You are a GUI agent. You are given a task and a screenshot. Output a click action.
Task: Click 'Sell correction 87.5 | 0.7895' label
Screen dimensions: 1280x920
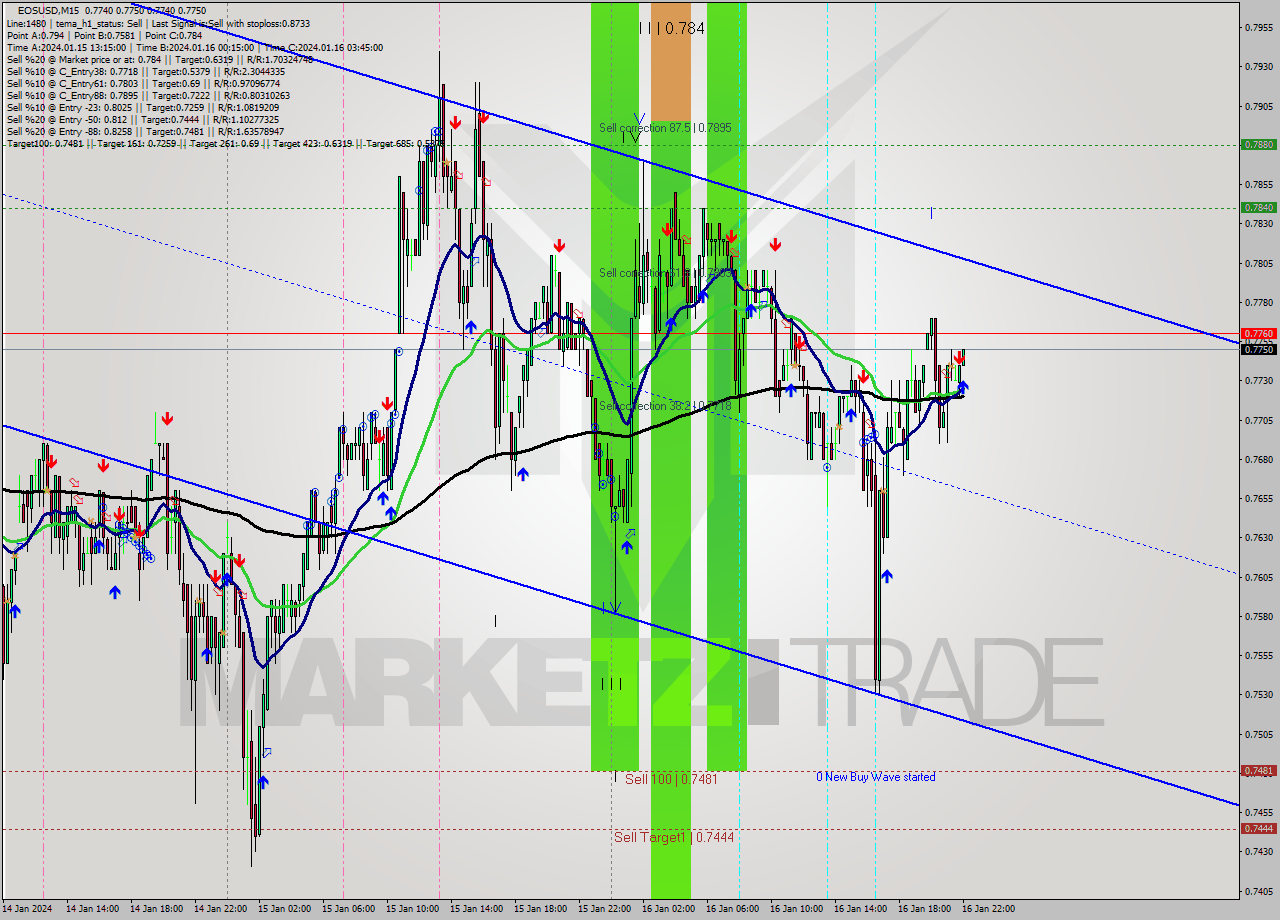pos(665,128)
